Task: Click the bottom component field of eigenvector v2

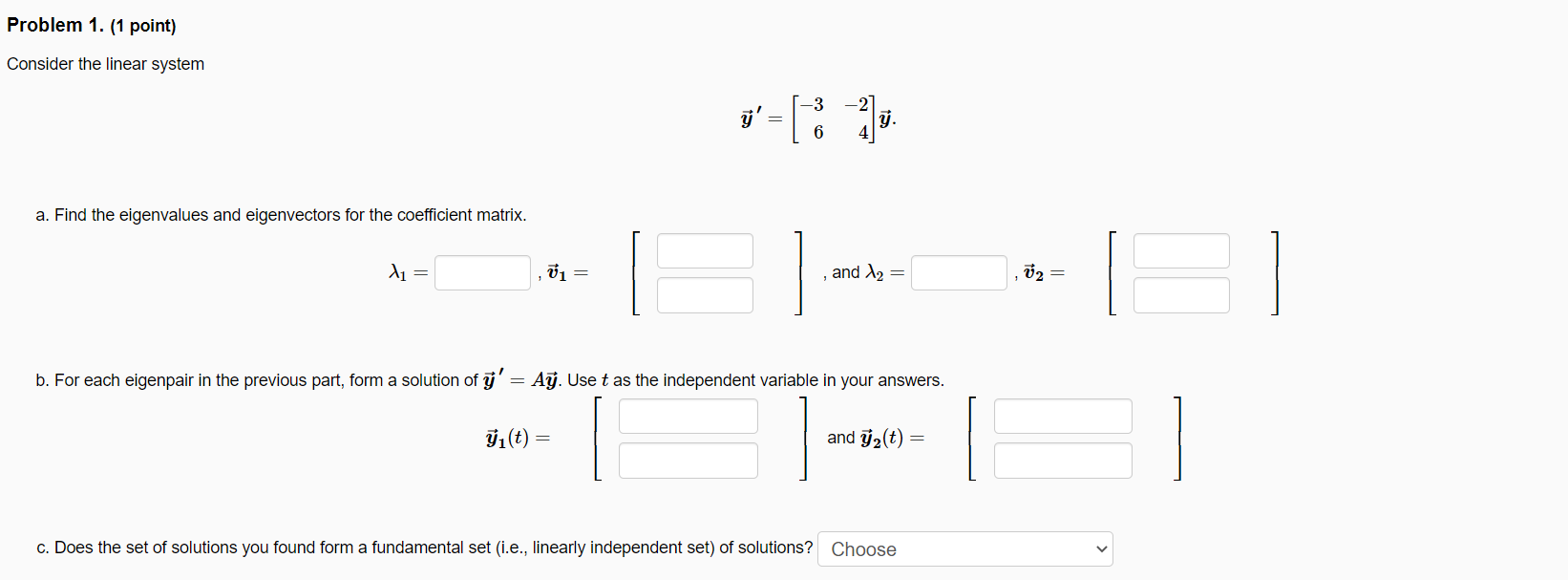Action: coord(1180,295)
